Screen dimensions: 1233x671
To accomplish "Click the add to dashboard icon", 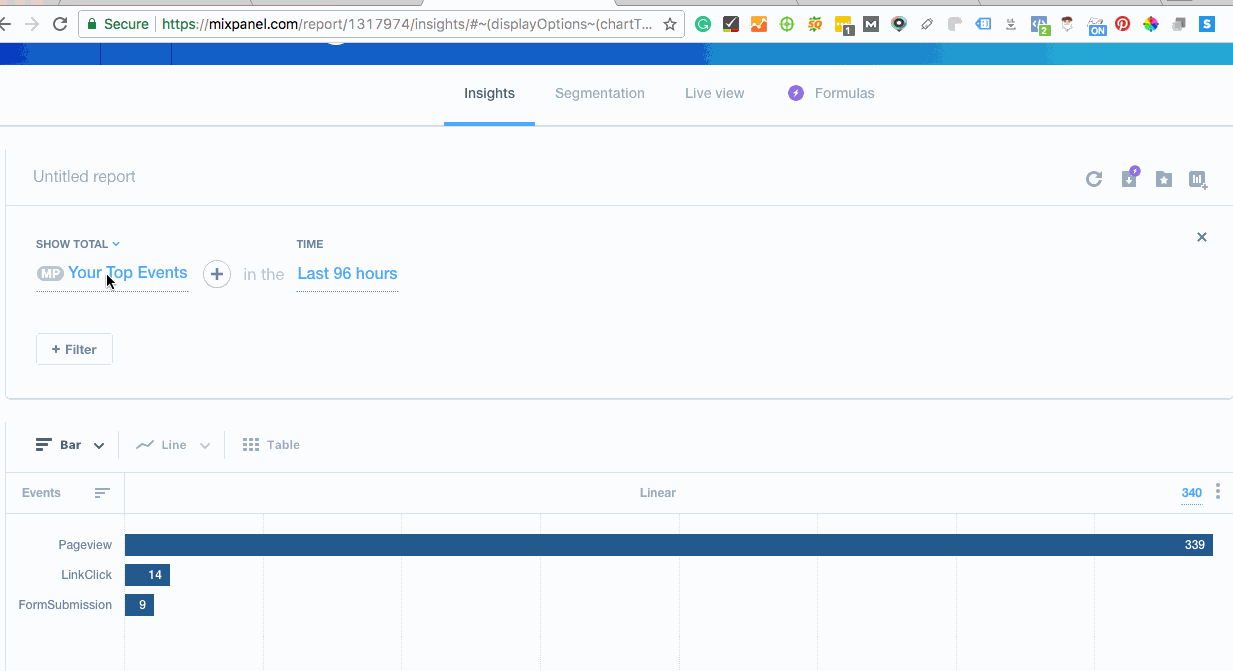I will tap(1198, 179).
